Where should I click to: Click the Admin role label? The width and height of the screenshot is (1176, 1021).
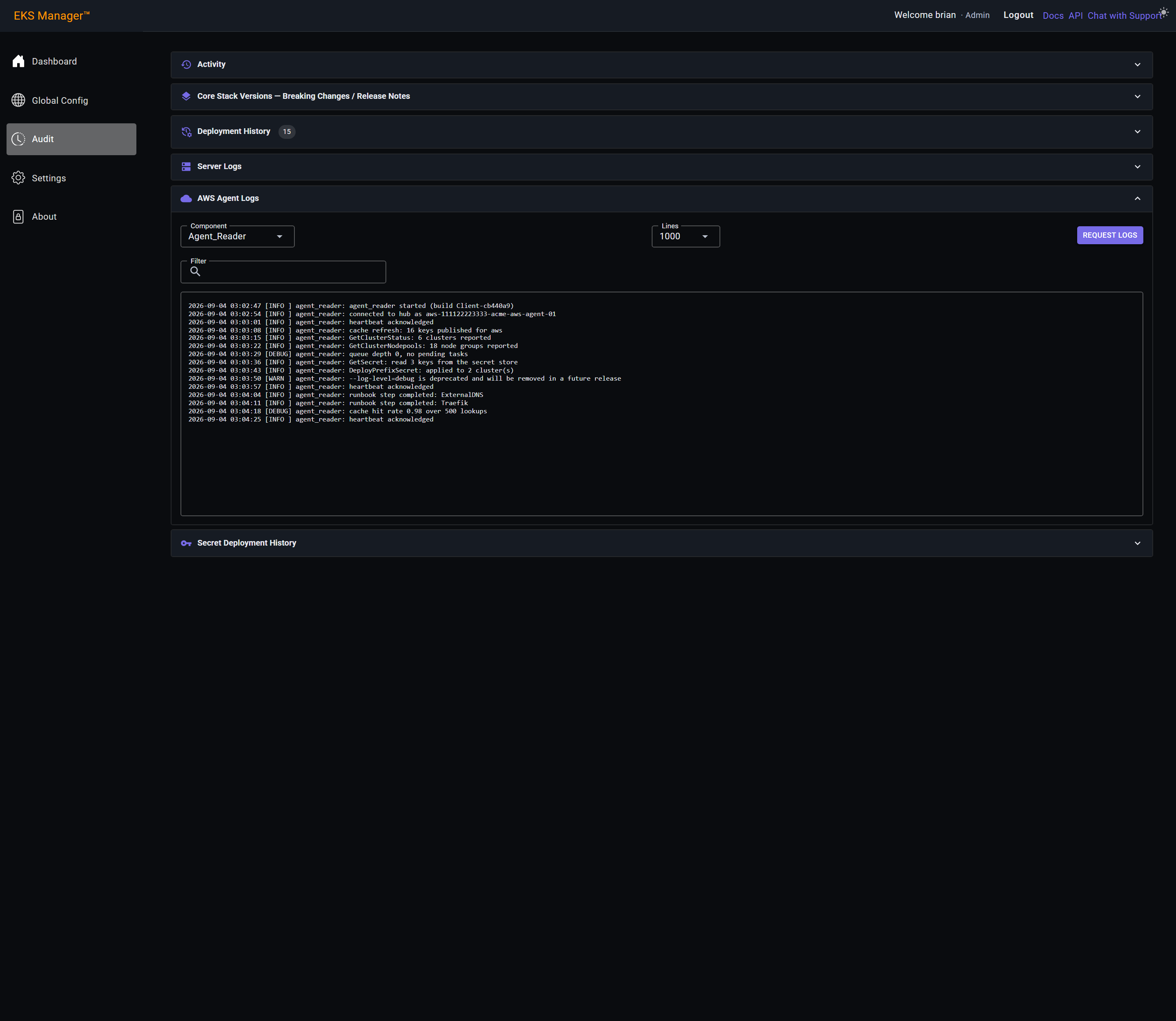click(977, 16)
